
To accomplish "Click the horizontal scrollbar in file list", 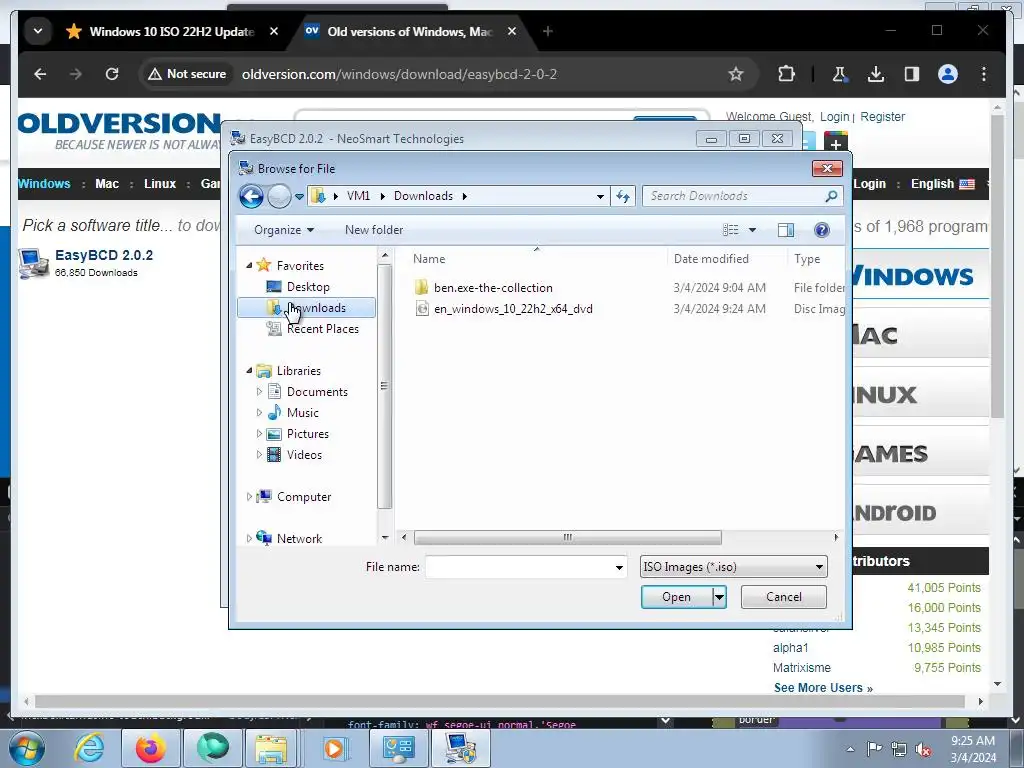I will click(x=568, y=537).
